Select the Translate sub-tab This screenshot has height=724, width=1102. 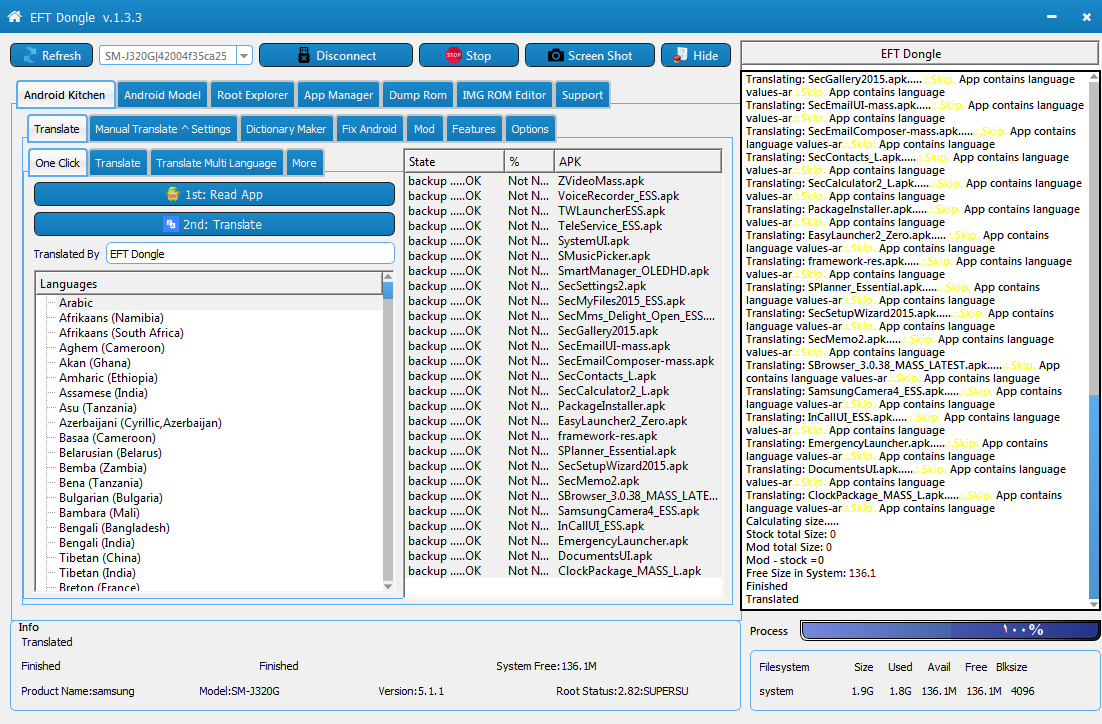(57, 129)
